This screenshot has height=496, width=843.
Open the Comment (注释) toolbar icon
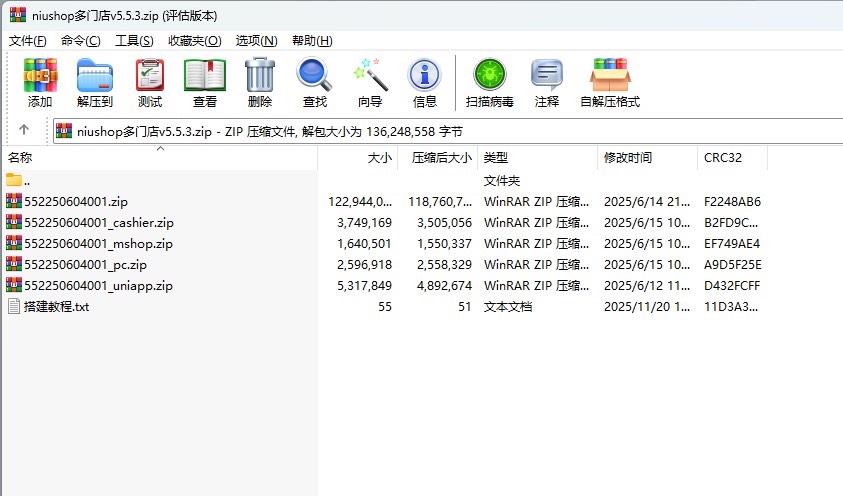tap(547, 82)
